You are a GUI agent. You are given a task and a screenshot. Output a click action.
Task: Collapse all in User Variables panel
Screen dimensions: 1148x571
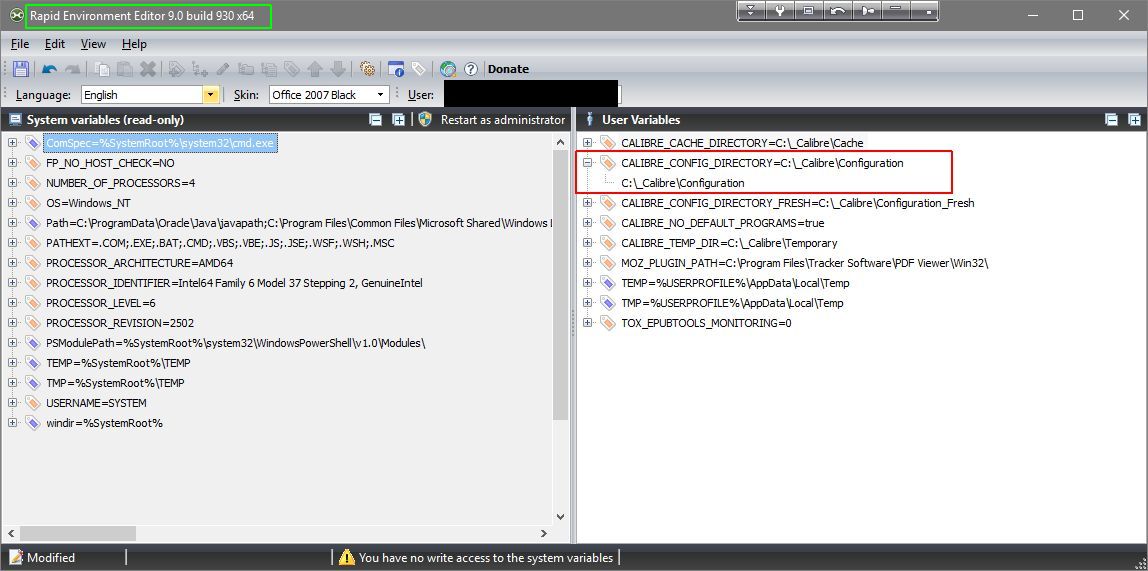pos(1111,119)
